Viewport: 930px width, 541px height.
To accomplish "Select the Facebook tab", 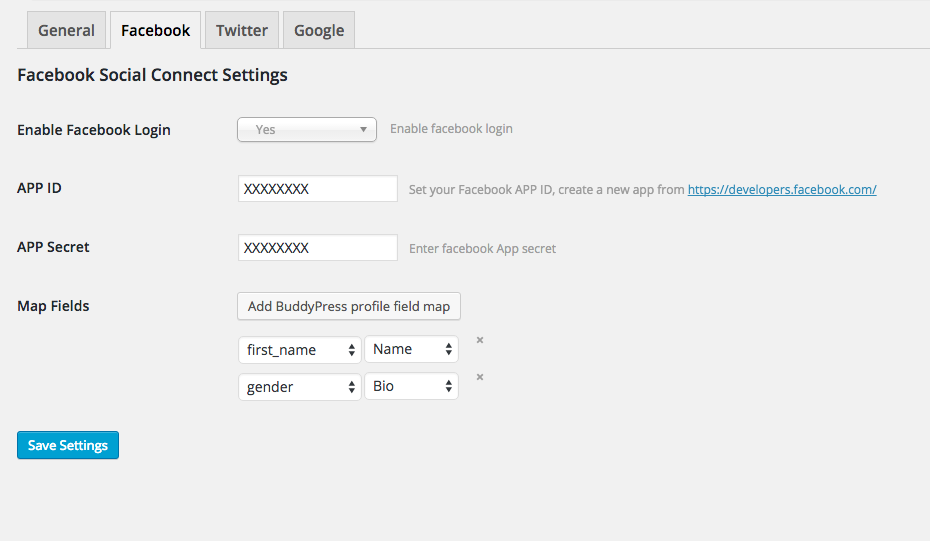I will (155, 30).
